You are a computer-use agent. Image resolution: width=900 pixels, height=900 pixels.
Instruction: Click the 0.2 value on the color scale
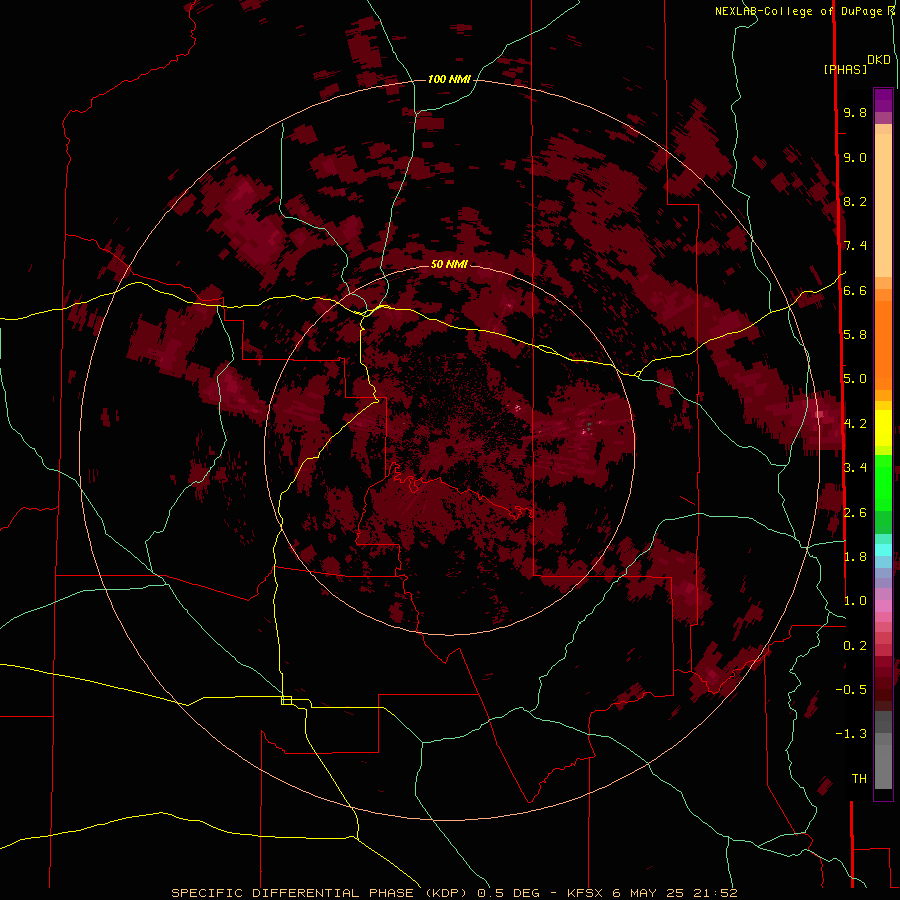point(855,645)
